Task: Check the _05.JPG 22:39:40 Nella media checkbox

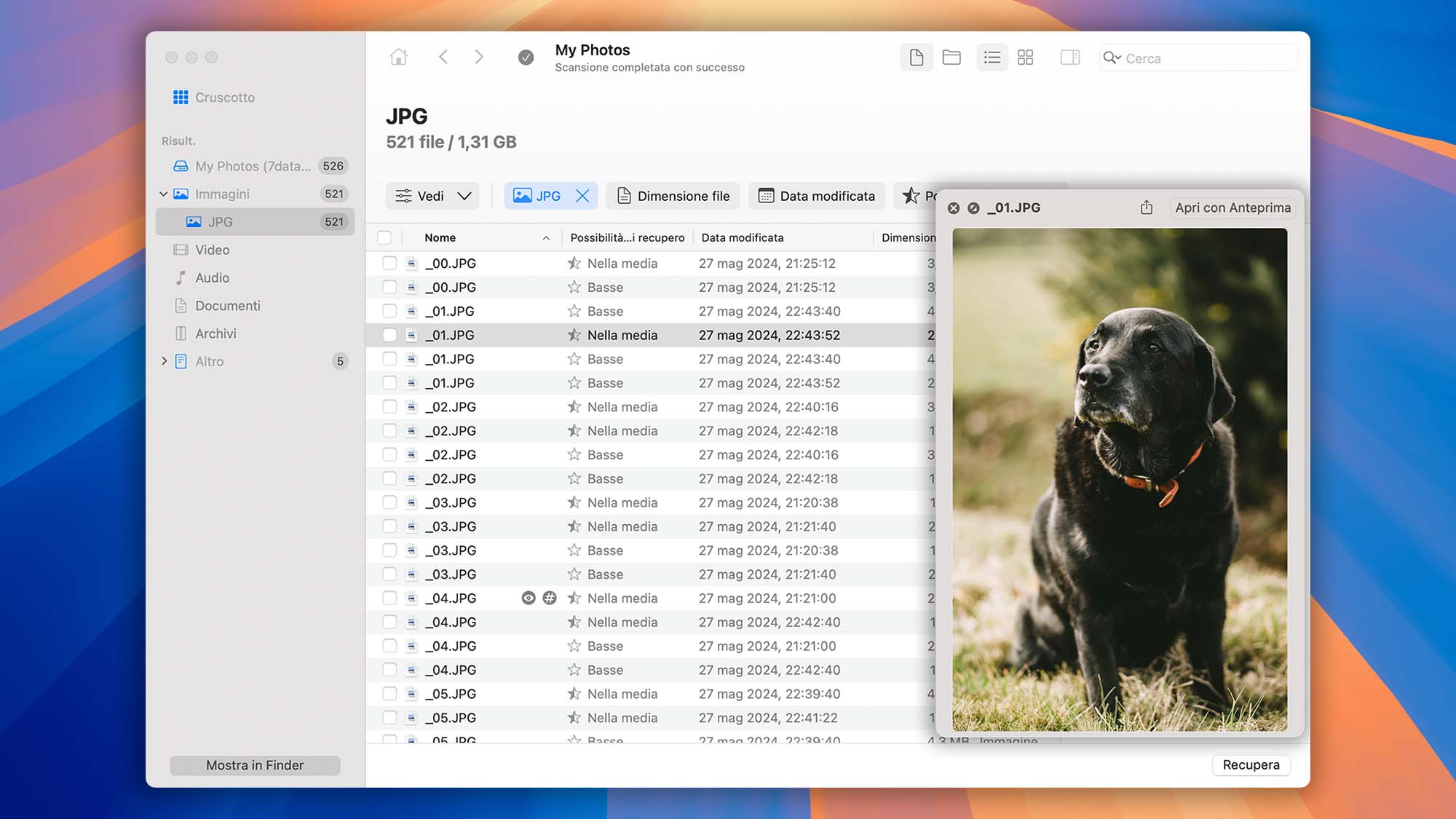Action: pos(389,694)
